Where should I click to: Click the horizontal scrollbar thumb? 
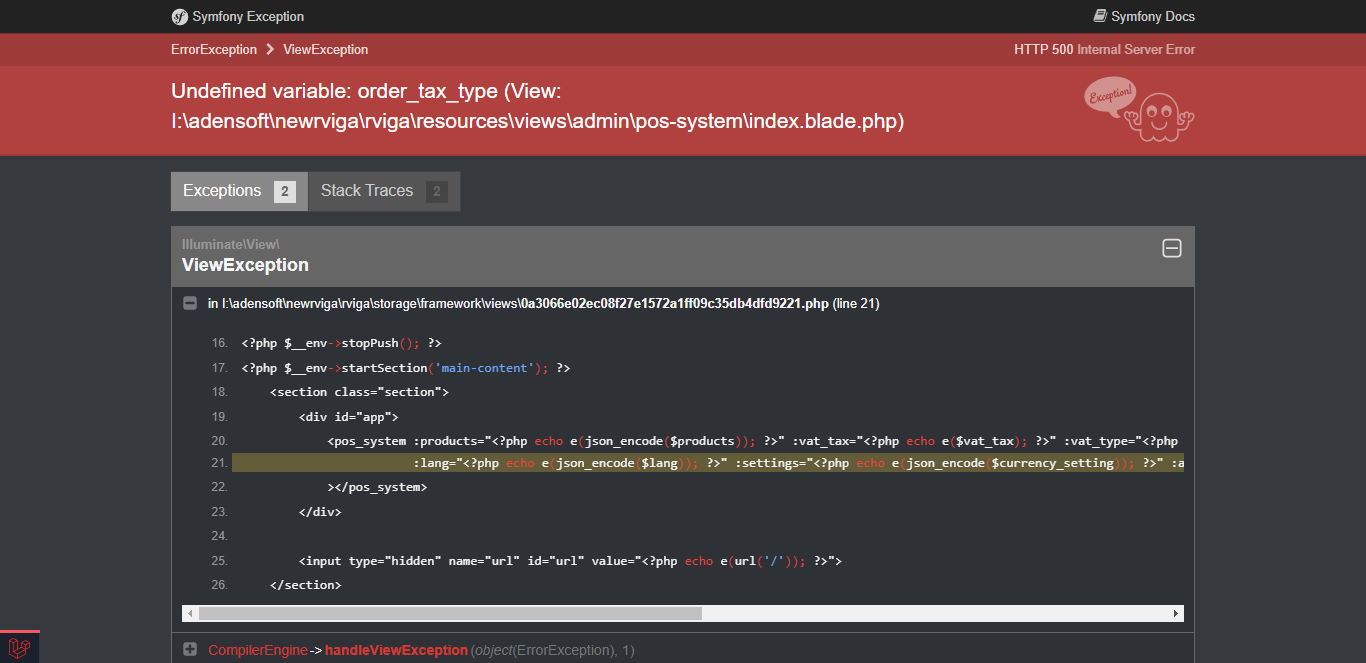(x=450, y=613)
